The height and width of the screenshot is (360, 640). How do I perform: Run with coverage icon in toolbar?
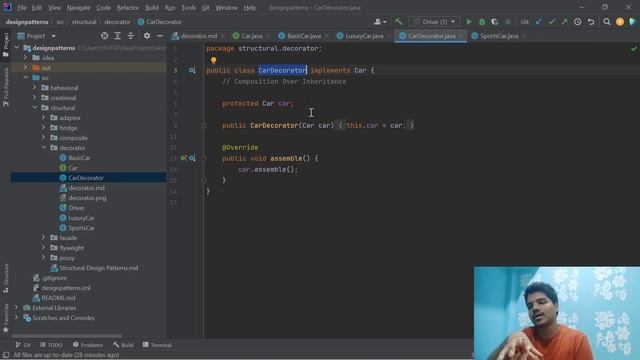click(495, 22)
